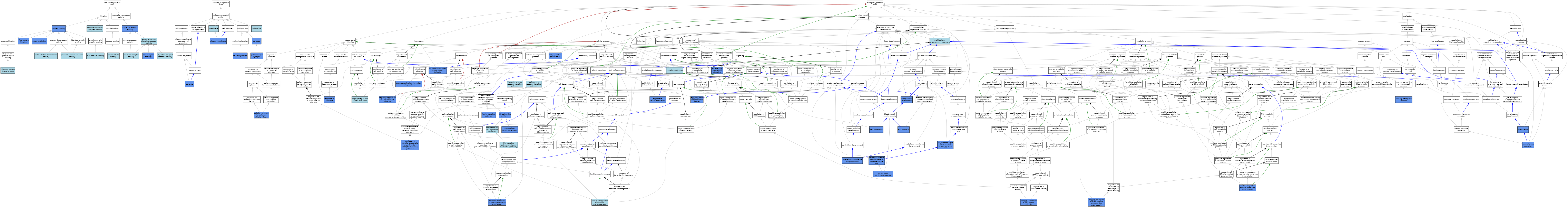Click the sensory perception of sound node
This screenshot has height=207, width=1568.
click(x=1404, y=99)
